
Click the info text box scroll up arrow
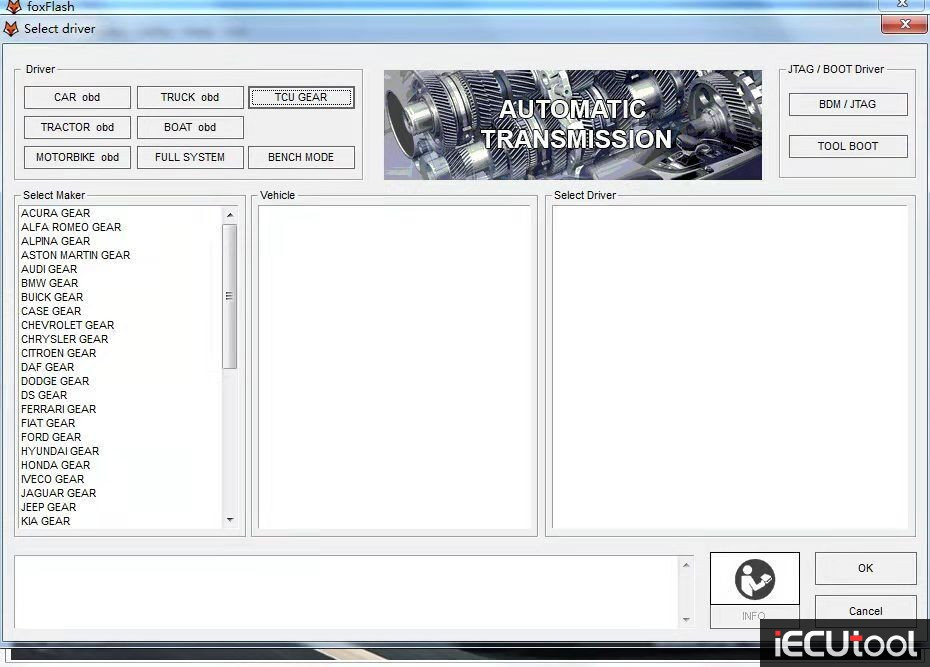[x=686, y=565]
